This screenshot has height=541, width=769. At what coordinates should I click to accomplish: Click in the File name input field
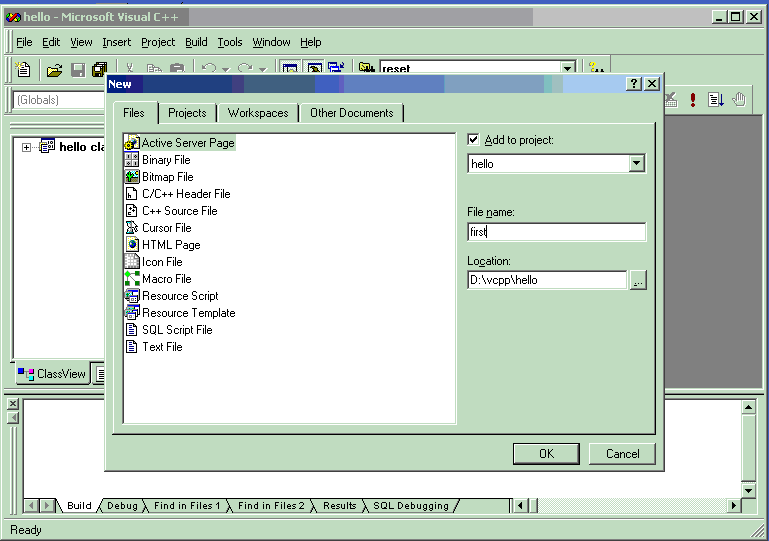(557, 232)
